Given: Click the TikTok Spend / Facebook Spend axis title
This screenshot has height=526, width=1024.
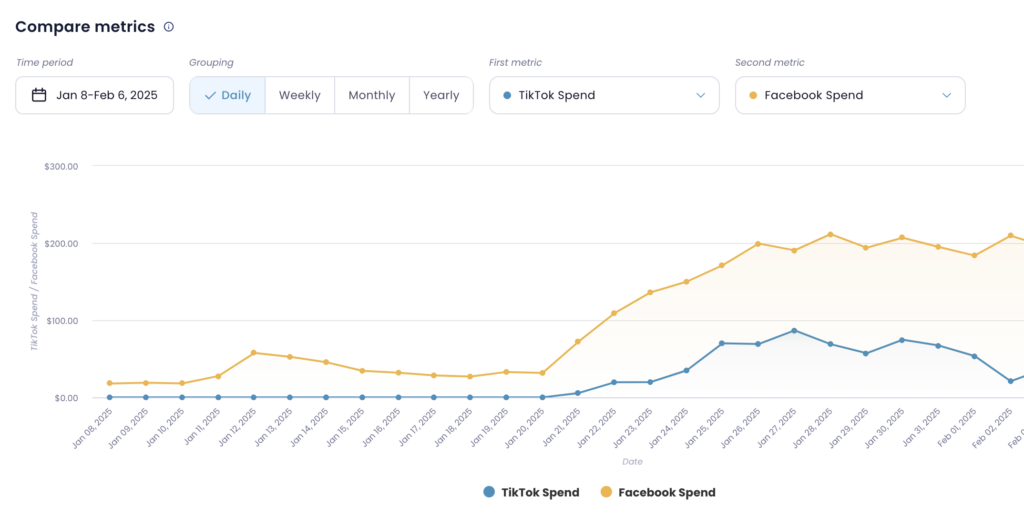Looking at the screenshot, I should [x=35, y=281].
